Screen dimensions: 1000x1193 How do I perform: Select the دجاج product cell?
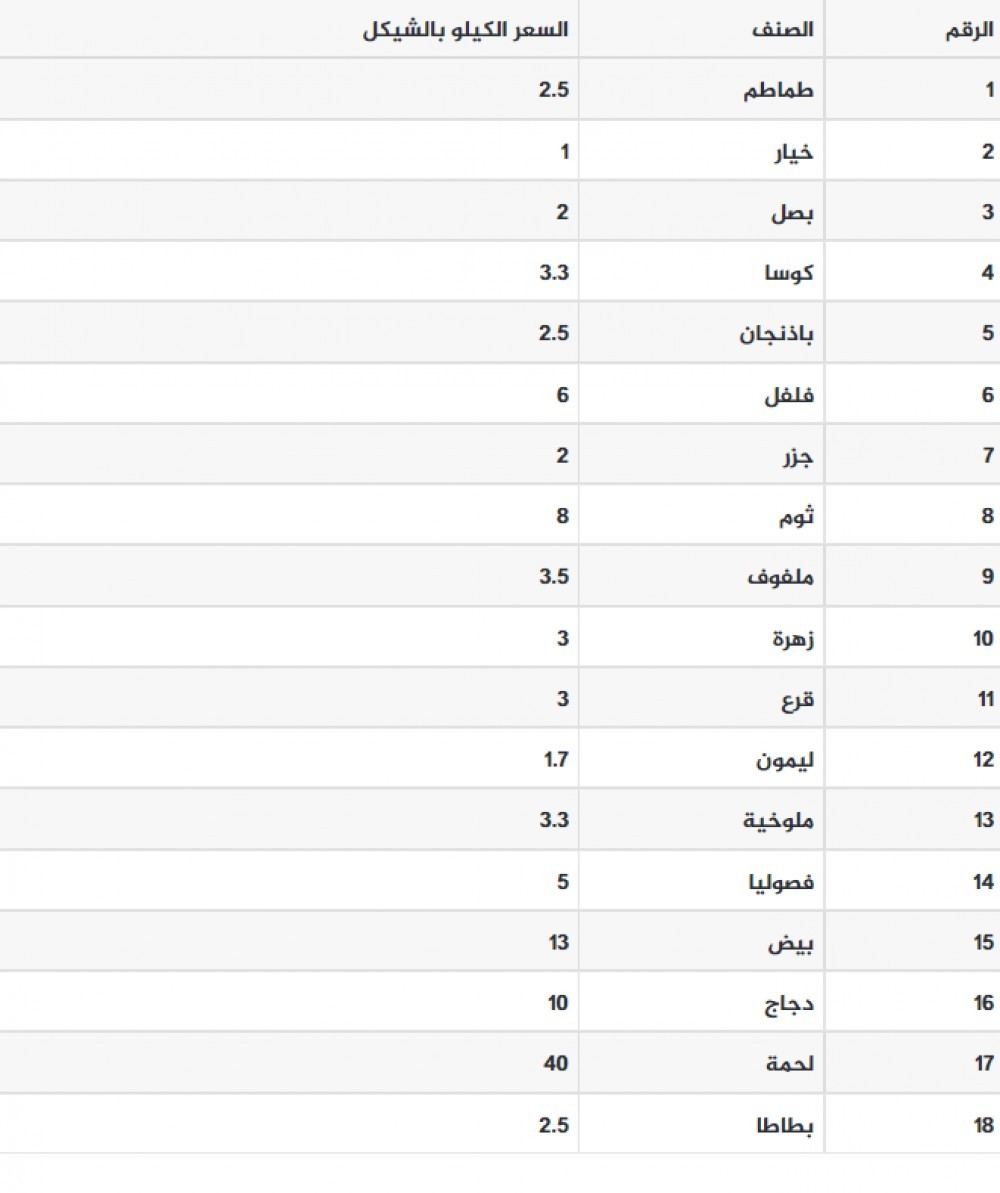(791, 1002)
